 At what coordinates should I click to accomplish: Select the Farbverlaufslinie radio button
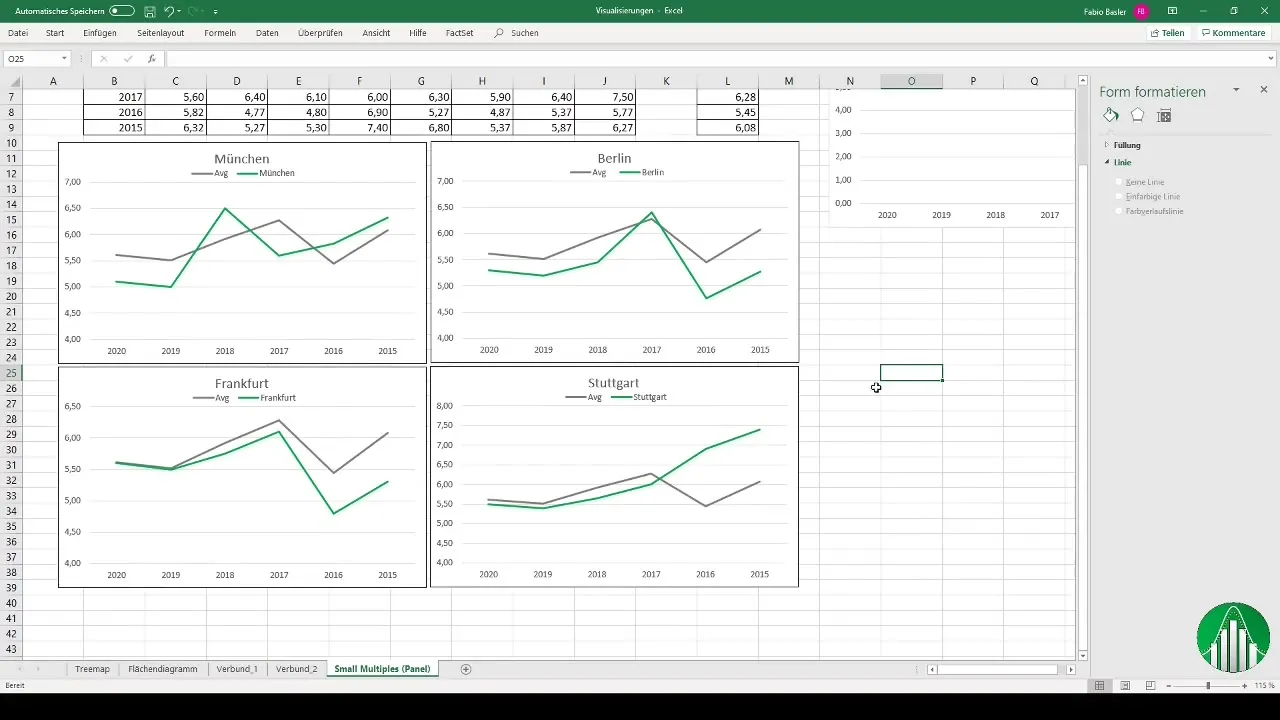point(1118,212)
